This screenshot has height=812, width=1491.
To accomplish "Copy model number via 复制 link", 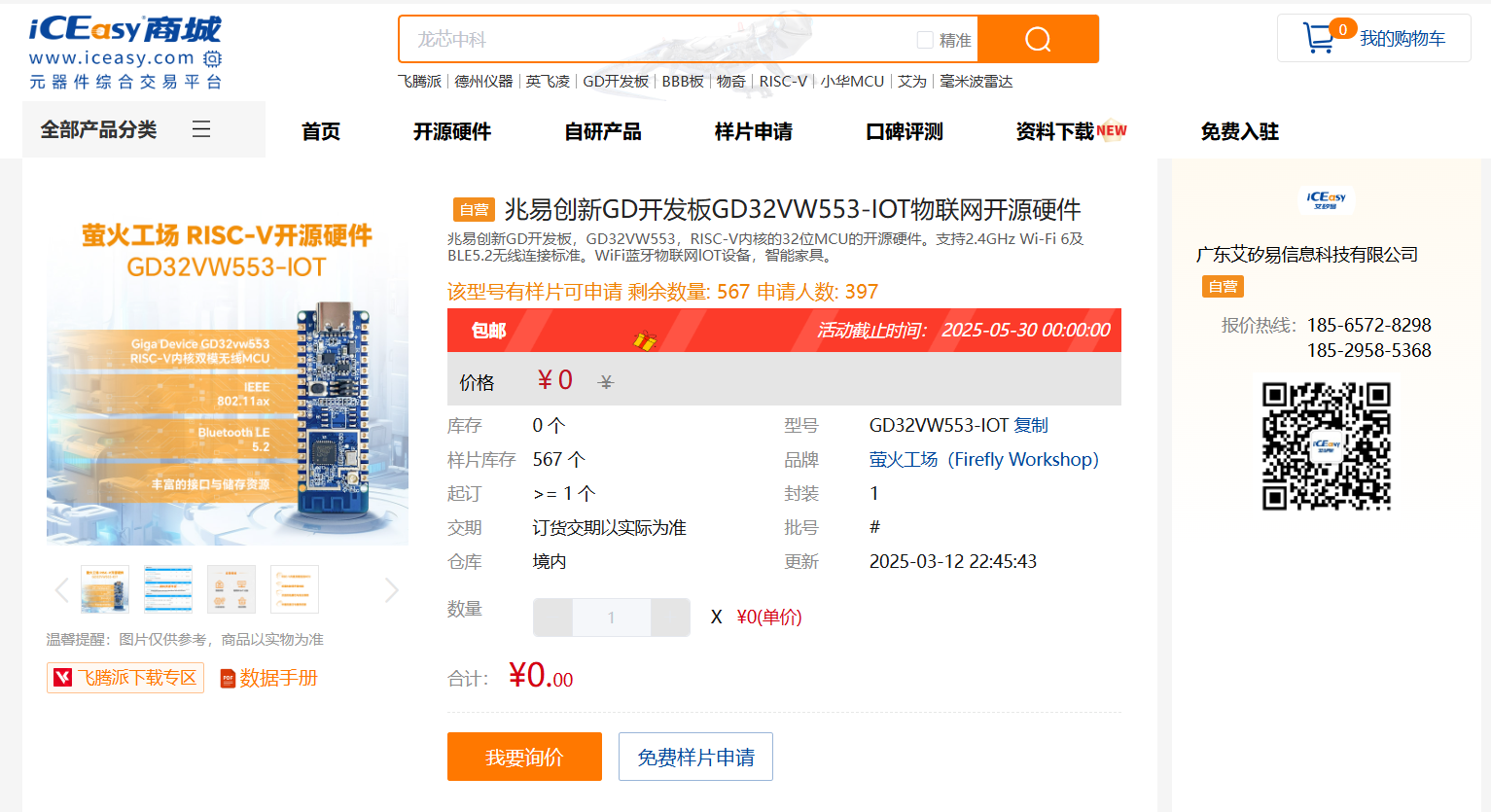I will coord(1031,425).
